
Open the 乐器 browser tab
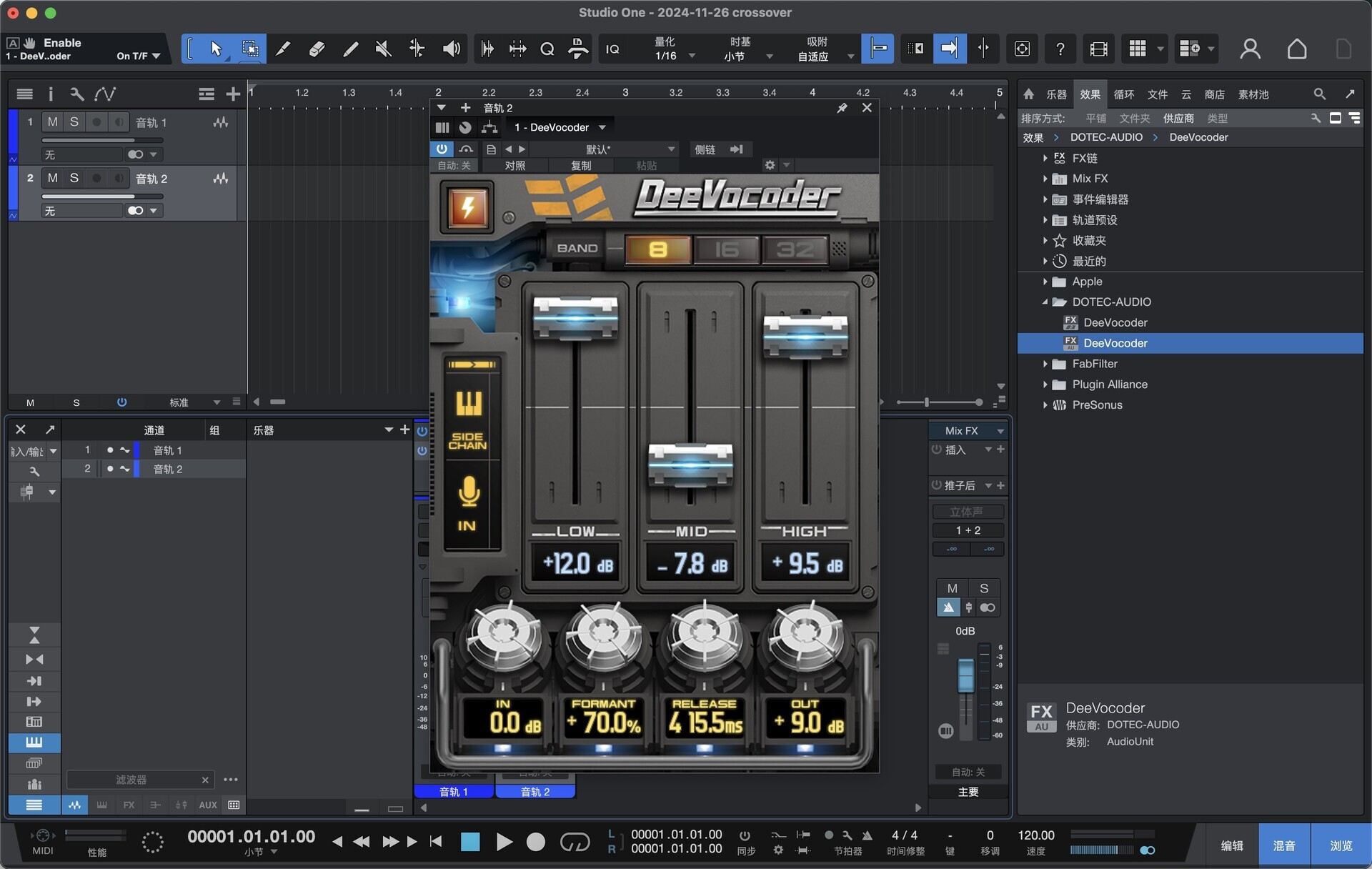point(1056,94)
